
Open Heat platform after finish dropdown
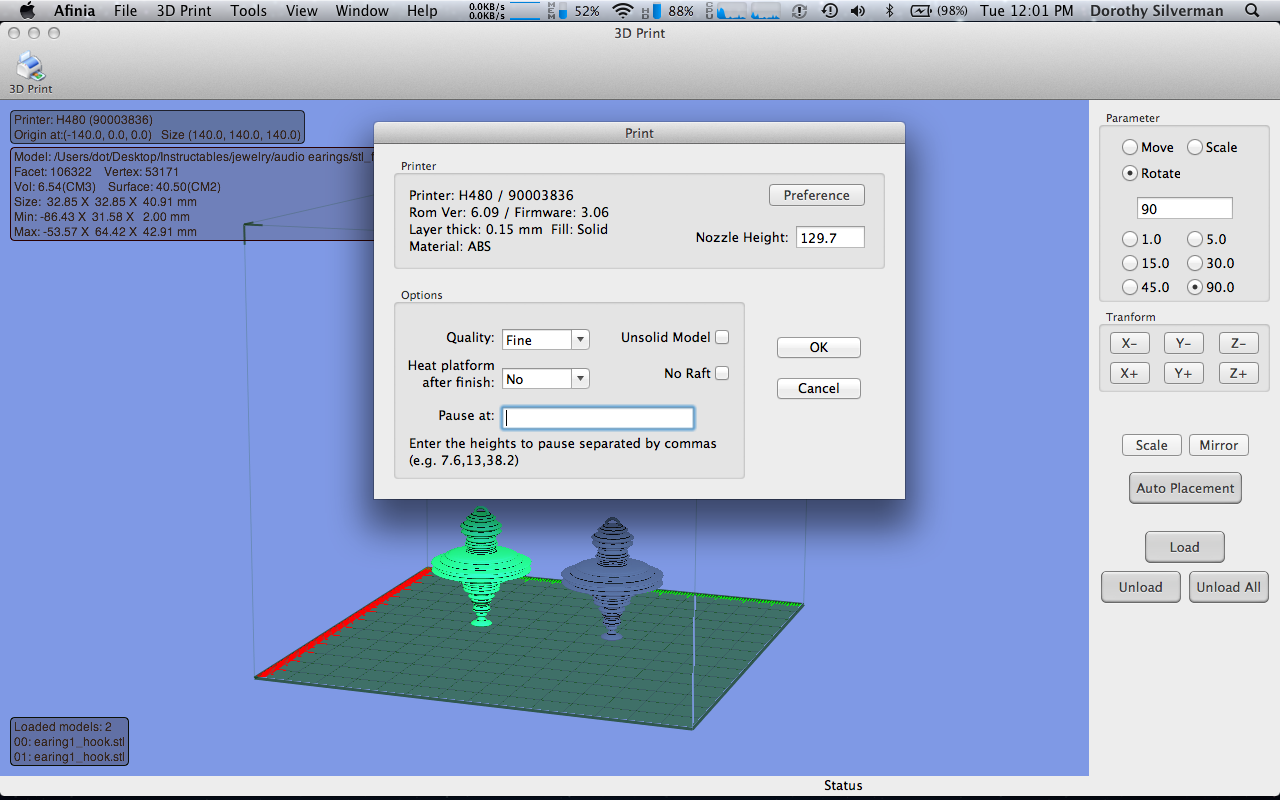[545, 379]
